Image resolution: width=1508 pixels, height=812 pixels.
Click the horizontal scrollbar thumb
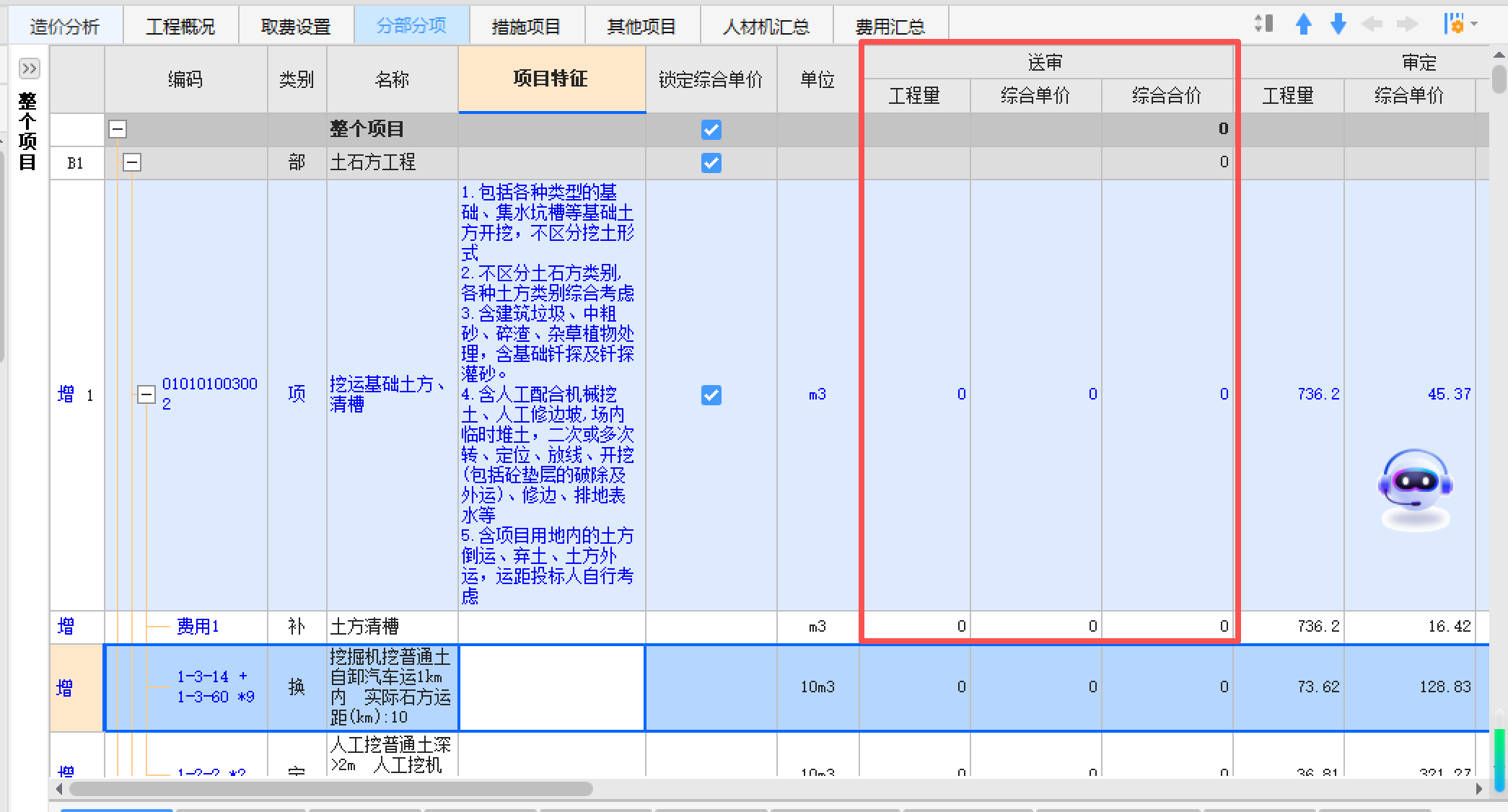pyautogui.click(x=330, y=789)
